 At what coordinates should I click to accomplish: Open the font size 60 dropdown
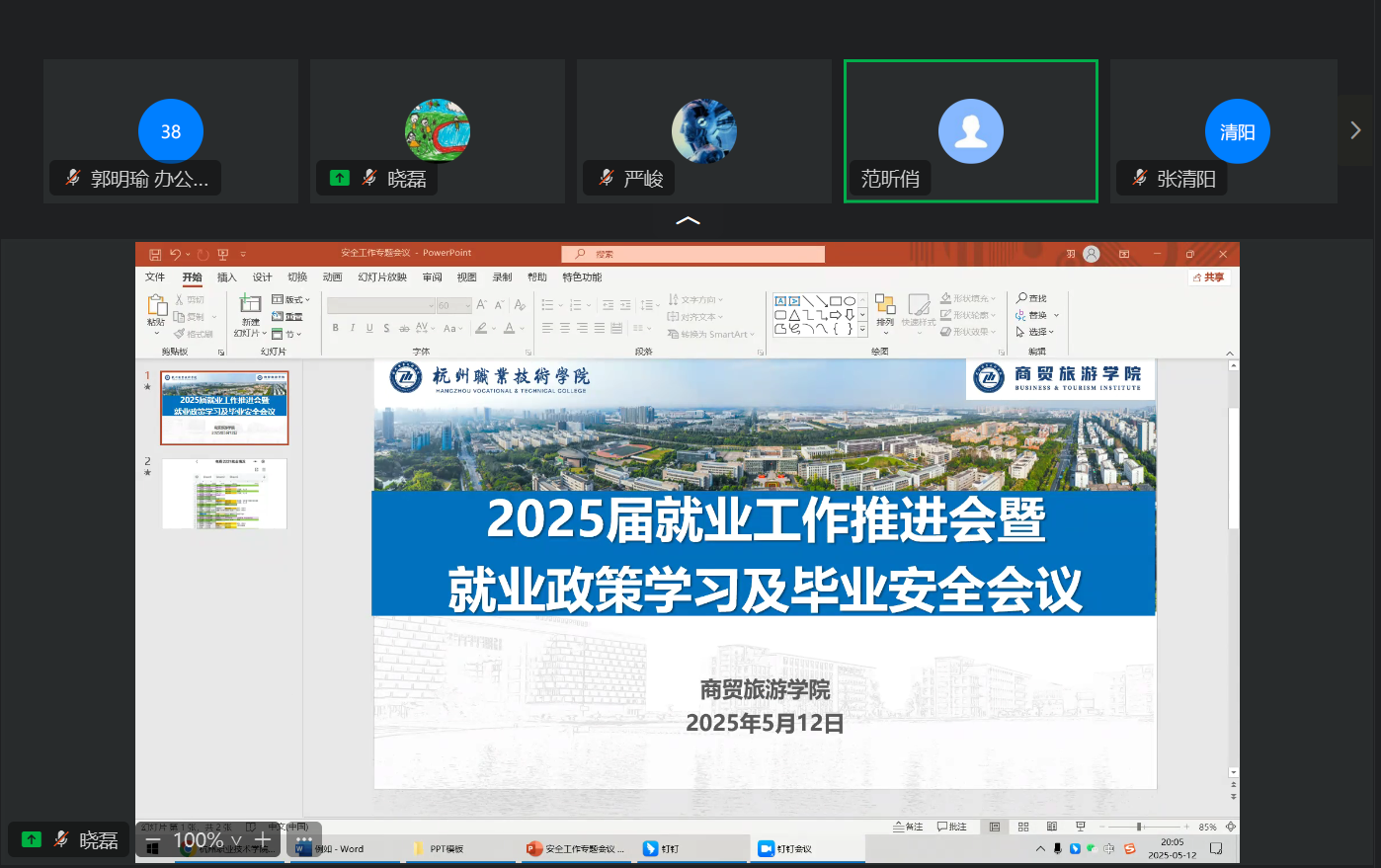click(x=467, y=306)
